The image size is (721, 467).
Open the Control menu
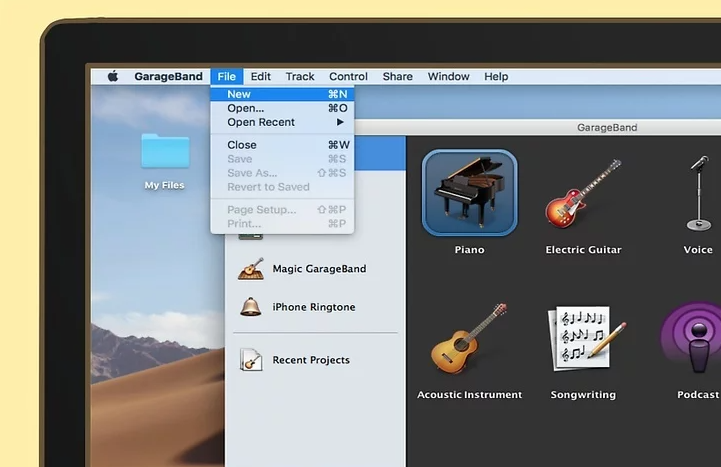tap(348, 76)
